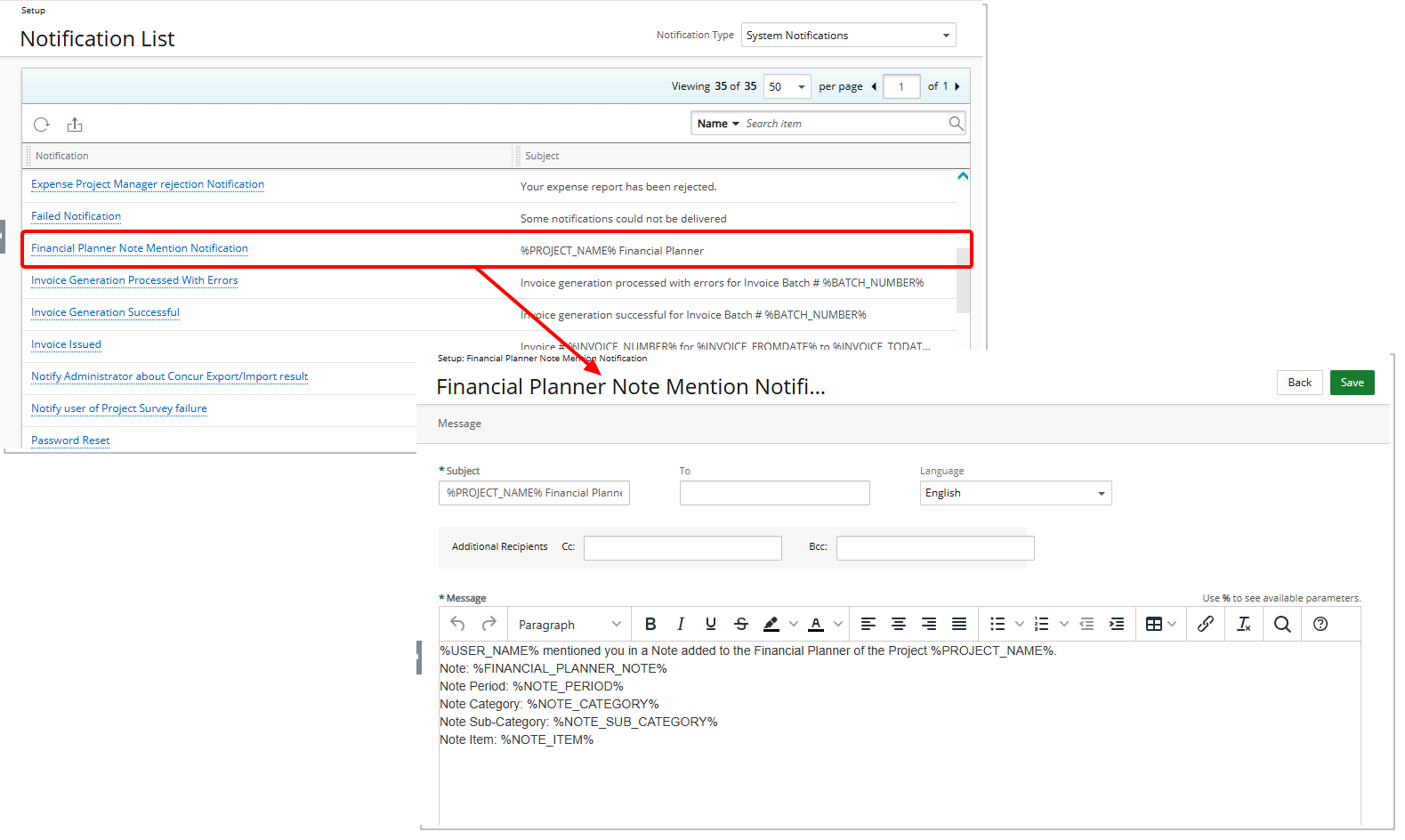Open Notify user of Project Survey failure
Image resolution: width=1405 pixels, height=840 pixels.
[x=119, y=408]
